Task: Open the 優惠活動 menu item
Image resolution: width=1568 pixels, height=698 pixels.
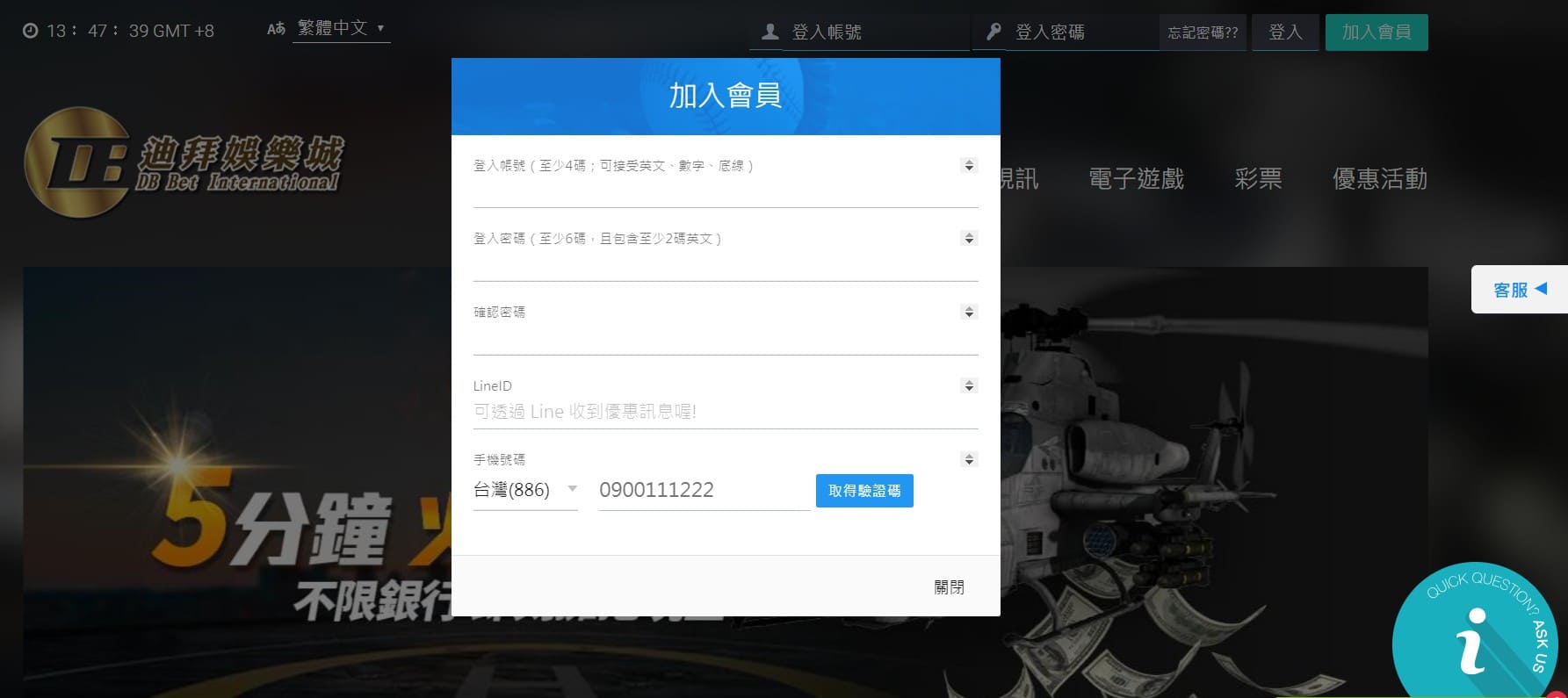Action: click(x=1379, y=179)
